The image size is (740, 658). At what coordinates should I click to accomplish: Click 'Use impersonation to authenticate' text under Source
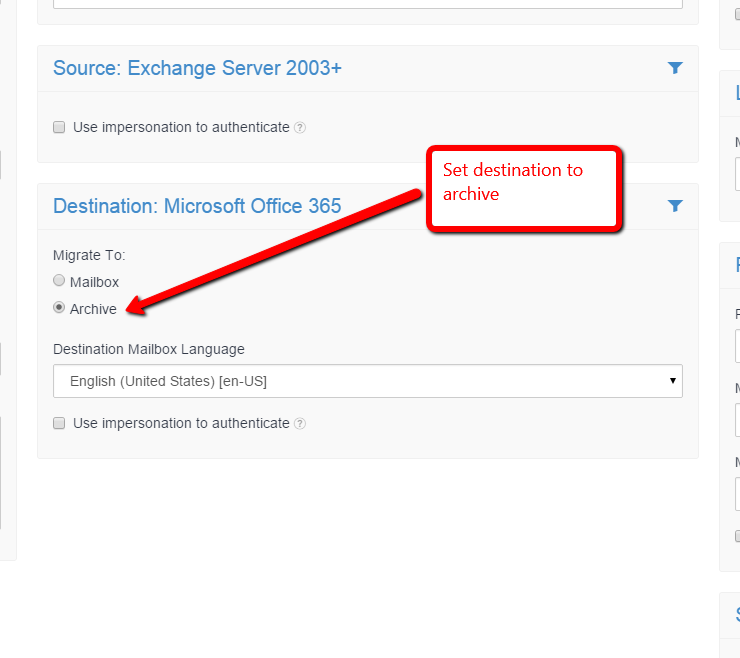tap(181, 127)
